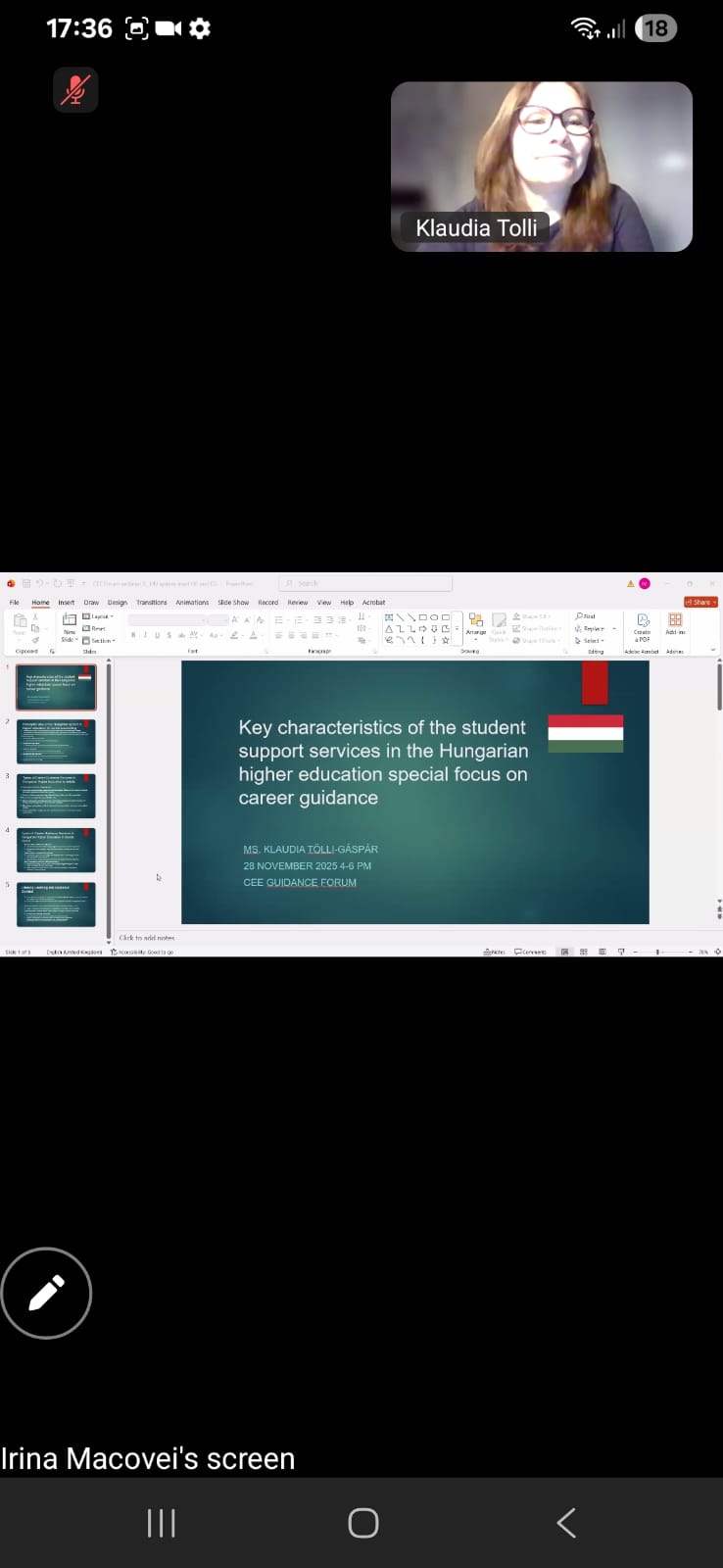
Task: Unmute the red crossed-out microphone
Action: coord(75,90)
